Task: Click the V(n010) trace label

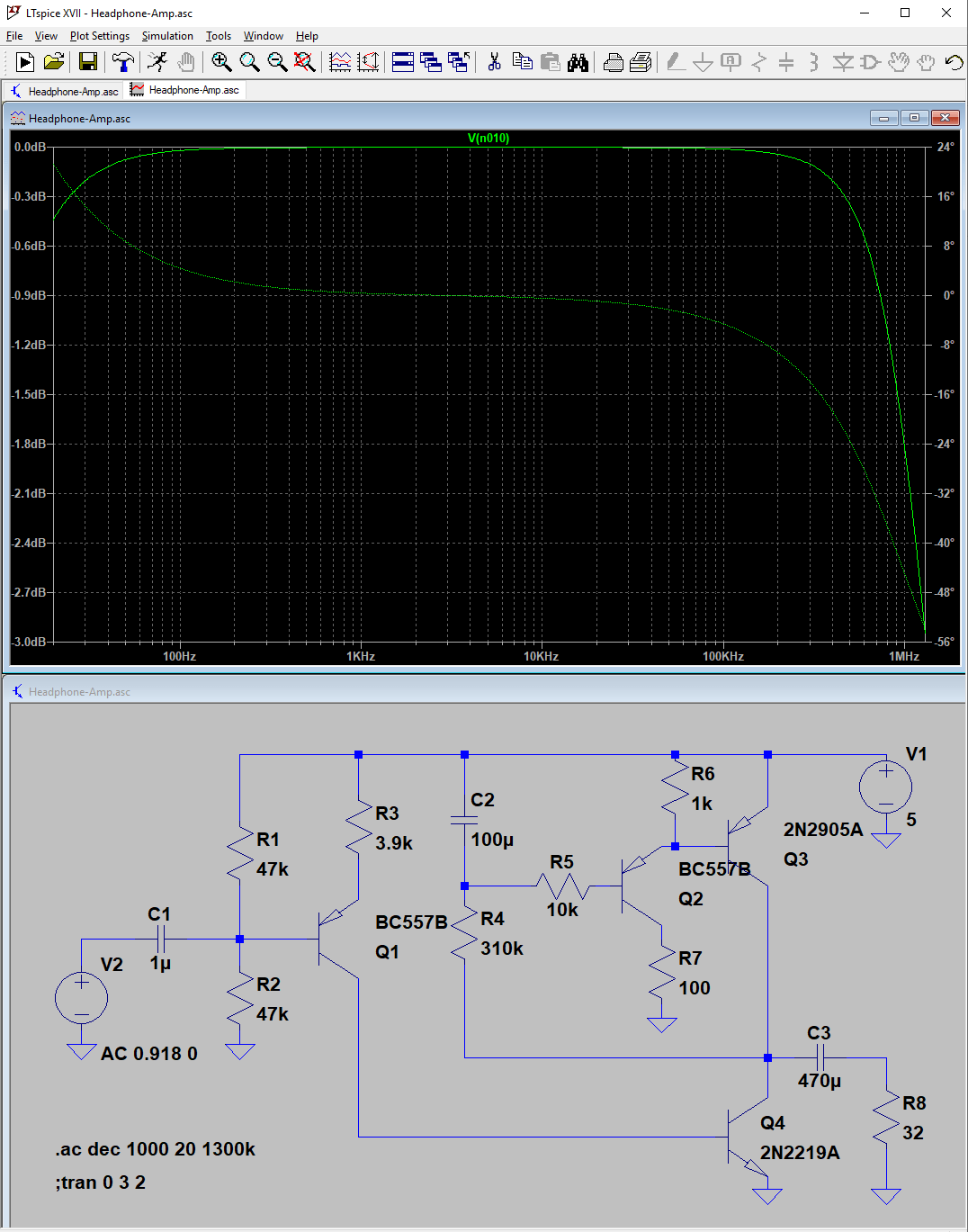Action: pyautogui.click(x=488, y=138)
